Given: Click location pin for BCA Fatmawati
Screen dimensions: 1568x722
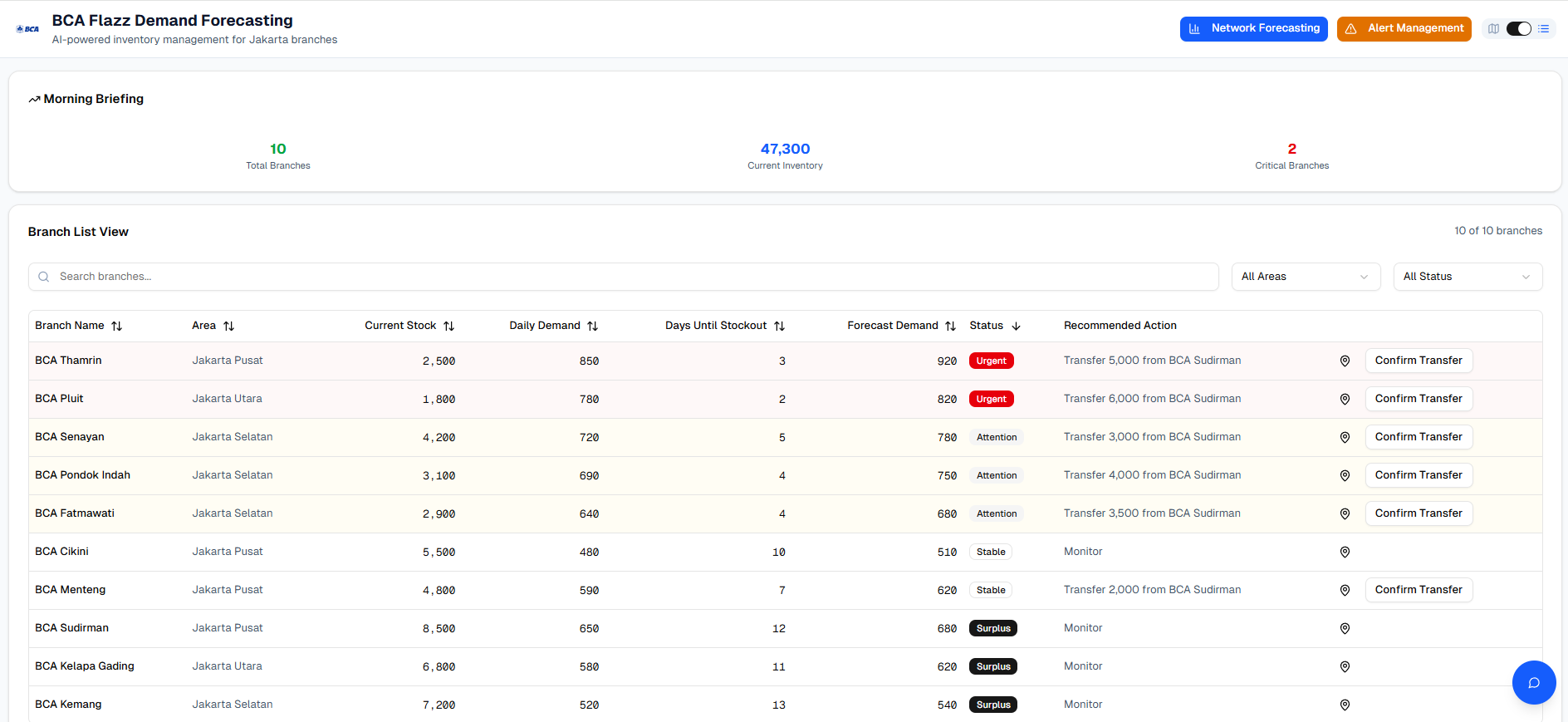Looking at the screenshot, I should pos(1345,513).
